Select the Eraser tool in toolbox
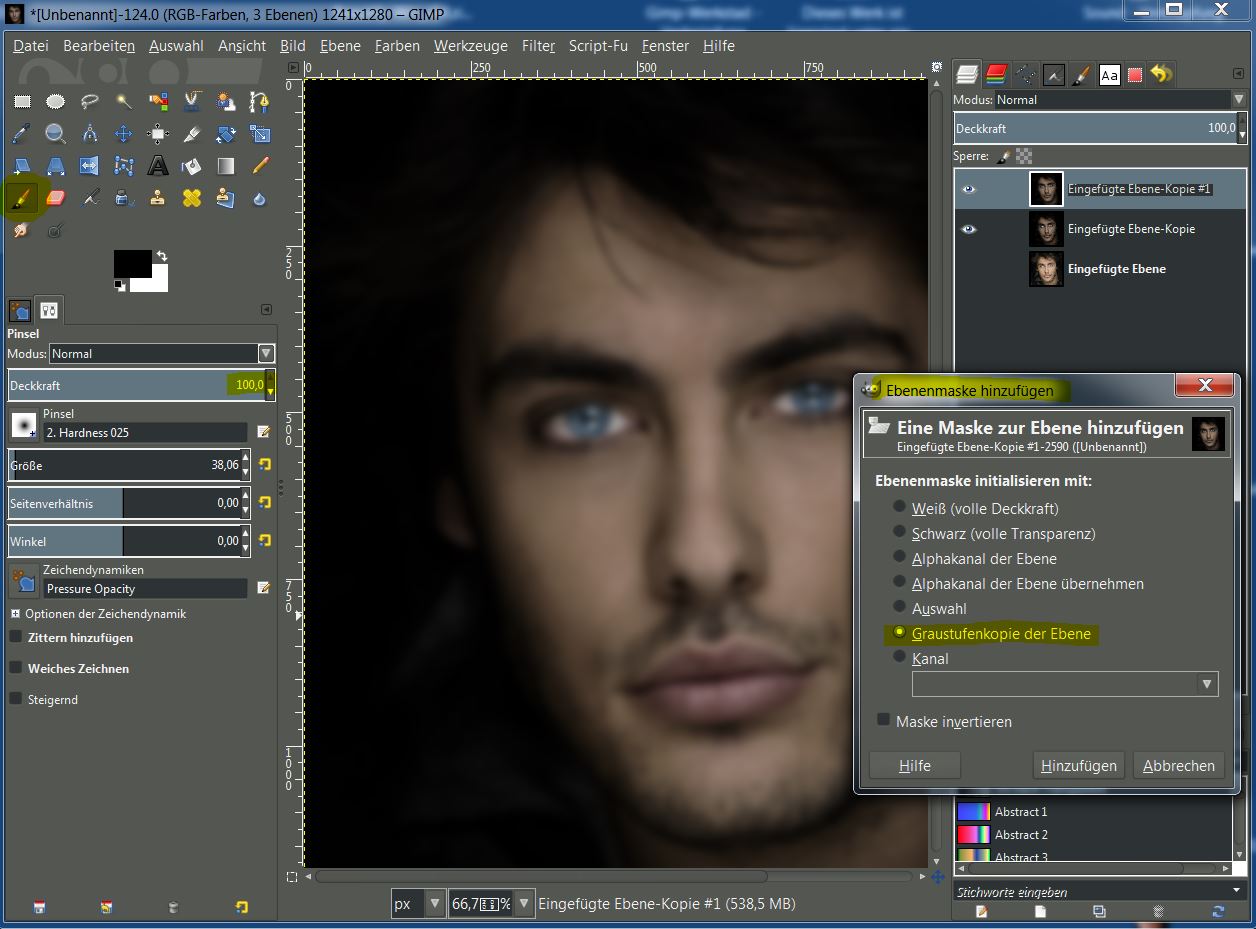Screen dimensions: 1256x929 point(56,199)
